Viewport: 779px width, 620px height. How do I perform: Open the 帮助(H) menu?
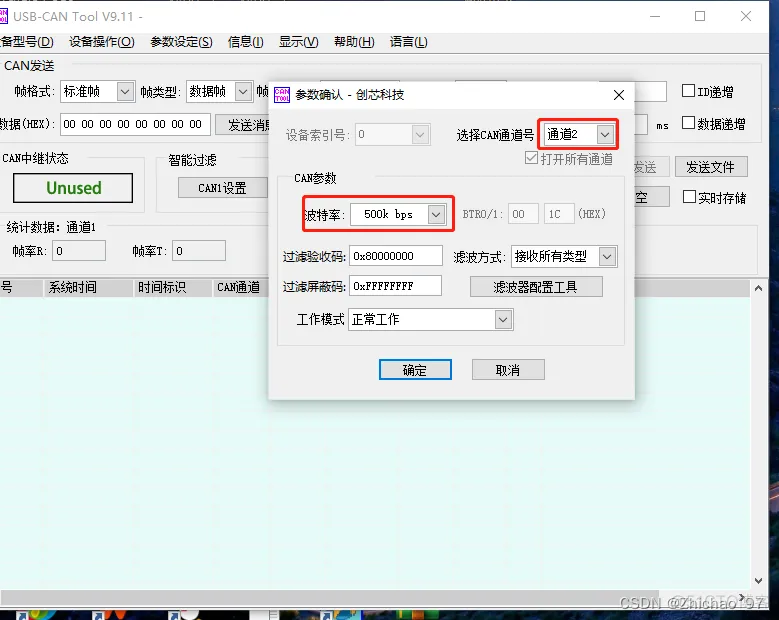[x=354, y=42]
